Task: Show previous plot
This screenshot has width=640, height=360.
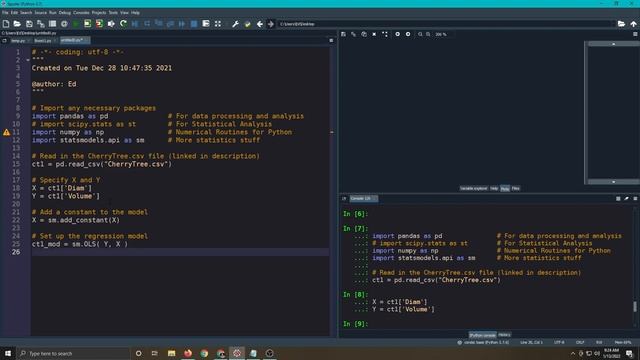Action: (397, 34)
